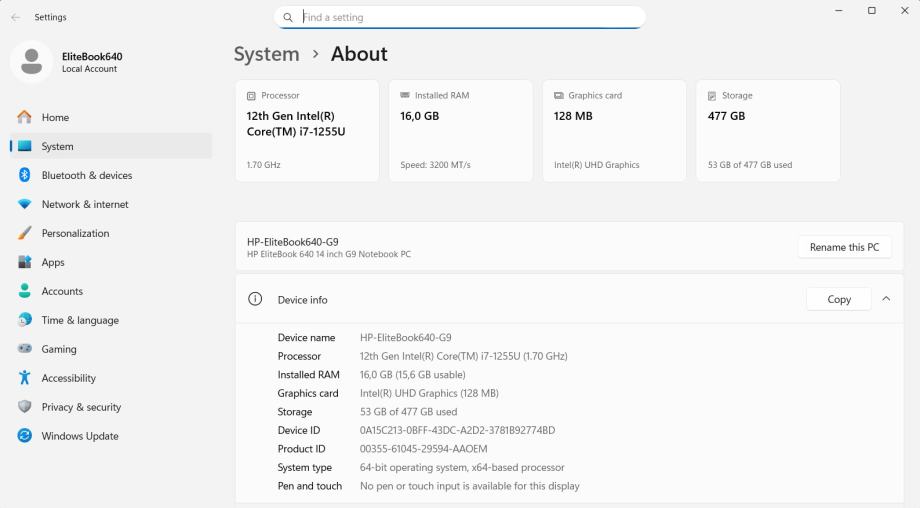Go back using the back arrow
Image resolution: width=920 pixels, height=508 pixels.
15,17
